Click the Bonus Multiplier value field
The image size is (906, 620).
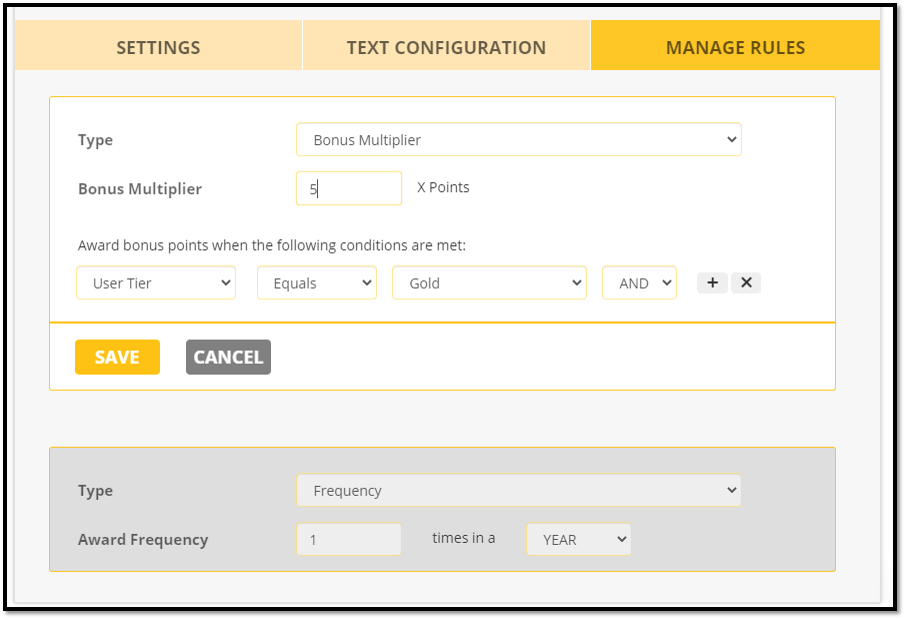(349, 188)
